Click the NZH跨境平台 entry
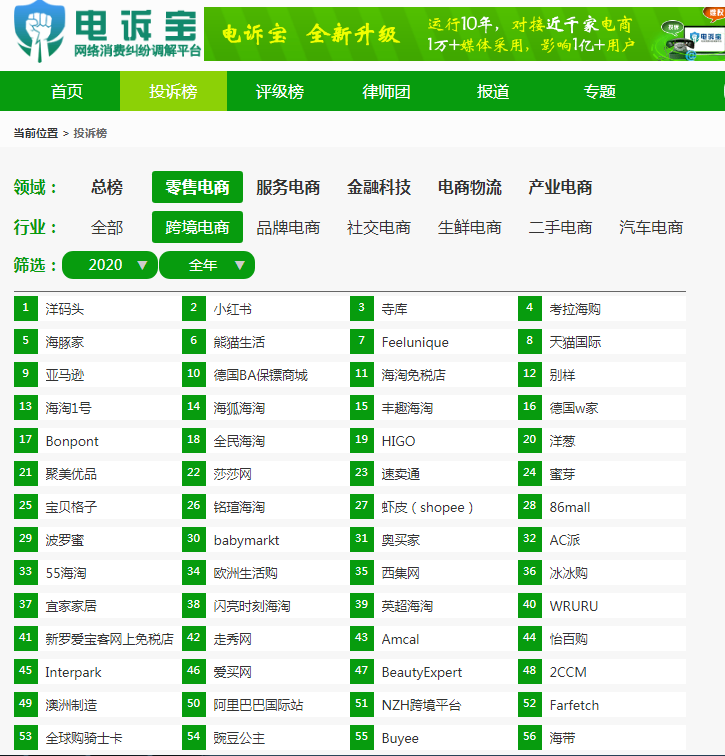The width and height of the screenshot is (725, 756). point(421,705)
